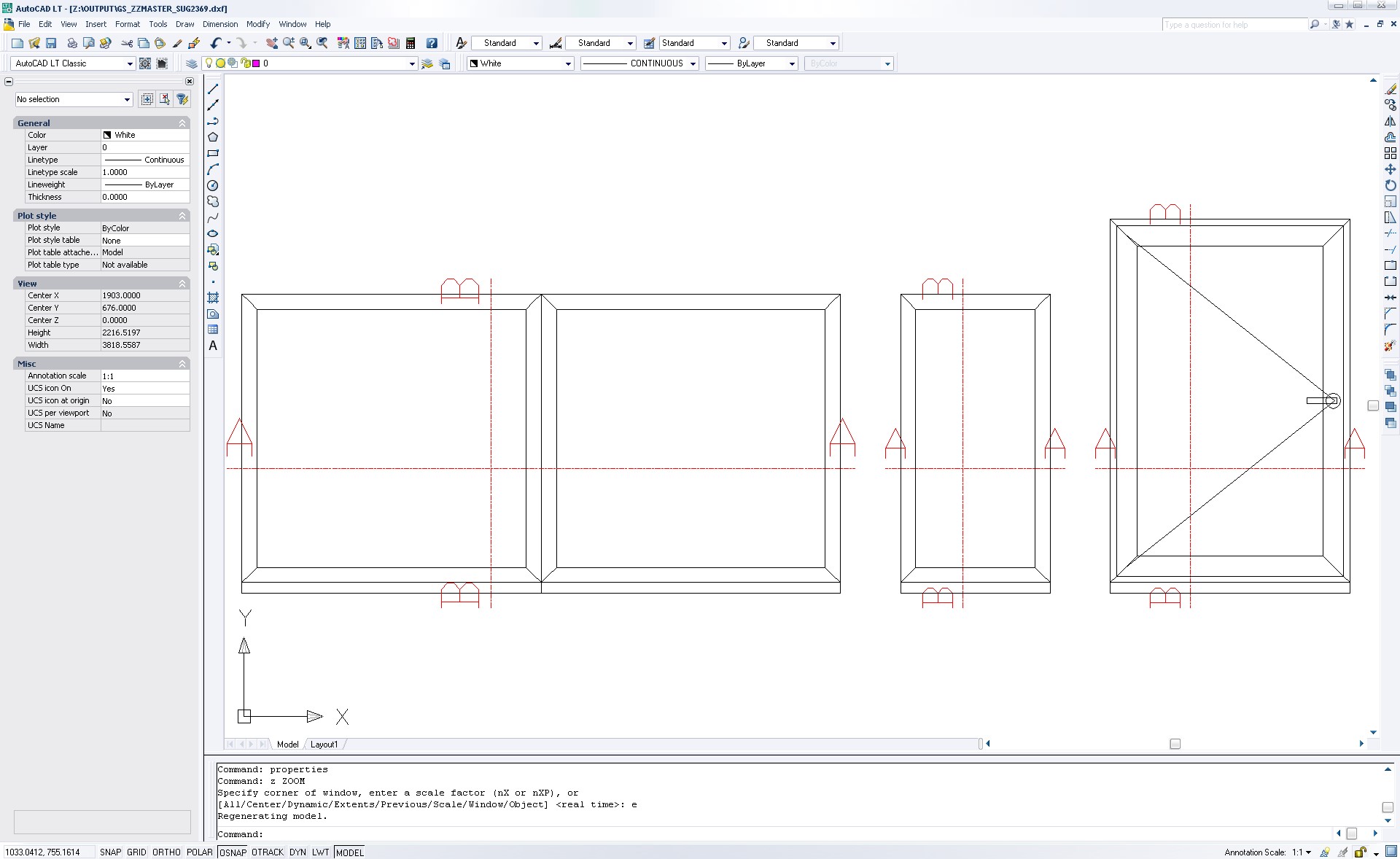This screenshot has height=859, width=1400.
Task: Click the Quick Select icon in Properties
Action: [182, 99]
